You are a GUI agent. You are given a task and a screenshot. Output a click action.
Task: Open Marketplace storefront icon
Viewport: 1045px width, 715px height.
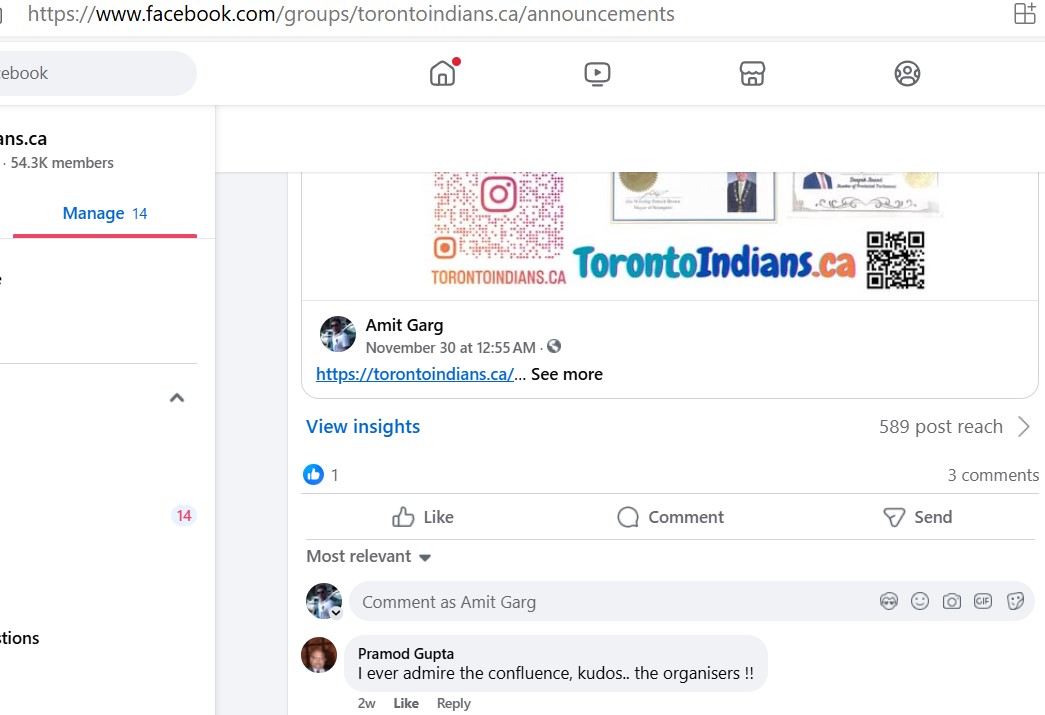point(752,73)
